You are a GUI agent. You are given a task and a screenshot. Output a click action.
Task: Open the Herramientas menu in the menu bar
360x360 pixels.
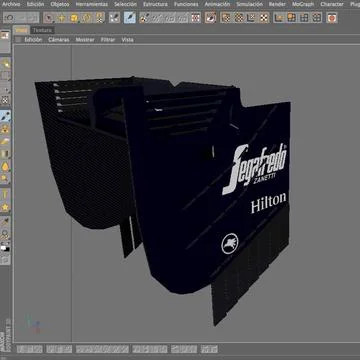click(x=92, y=4)
